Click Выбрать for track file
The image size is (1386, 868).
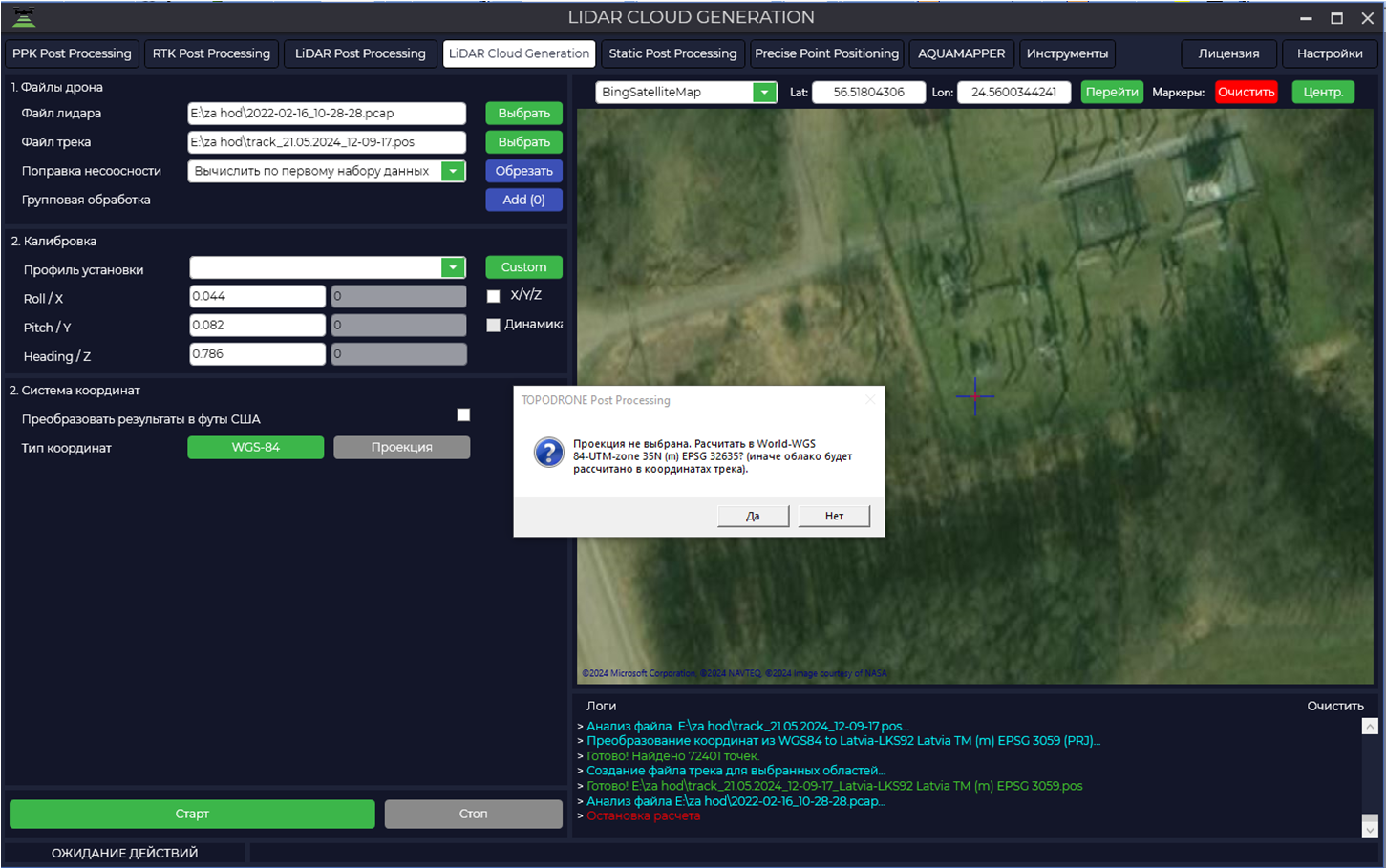(x=523, y=141)
